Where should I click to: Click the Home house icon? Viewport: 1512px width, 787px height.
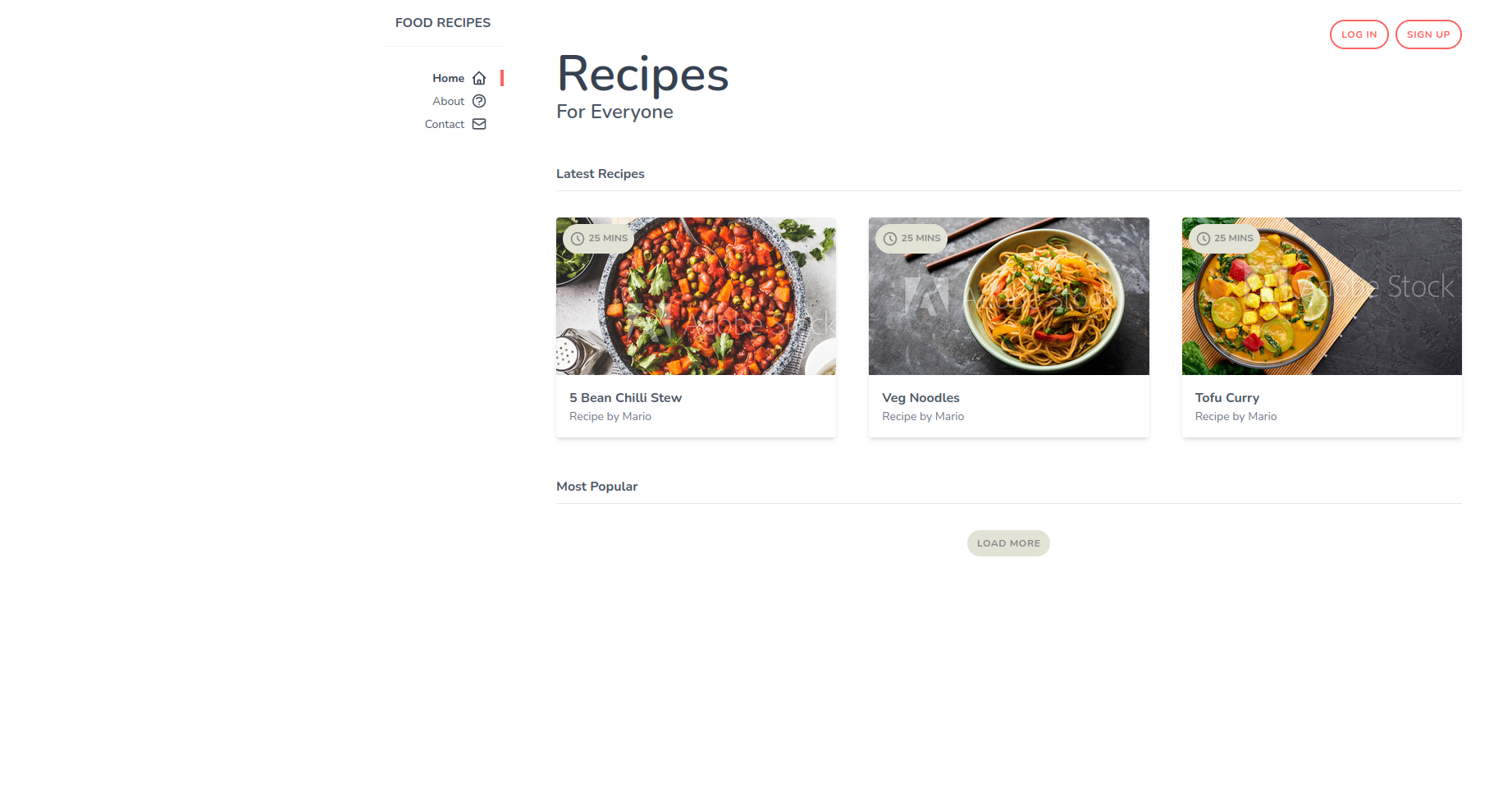point(479,78)
